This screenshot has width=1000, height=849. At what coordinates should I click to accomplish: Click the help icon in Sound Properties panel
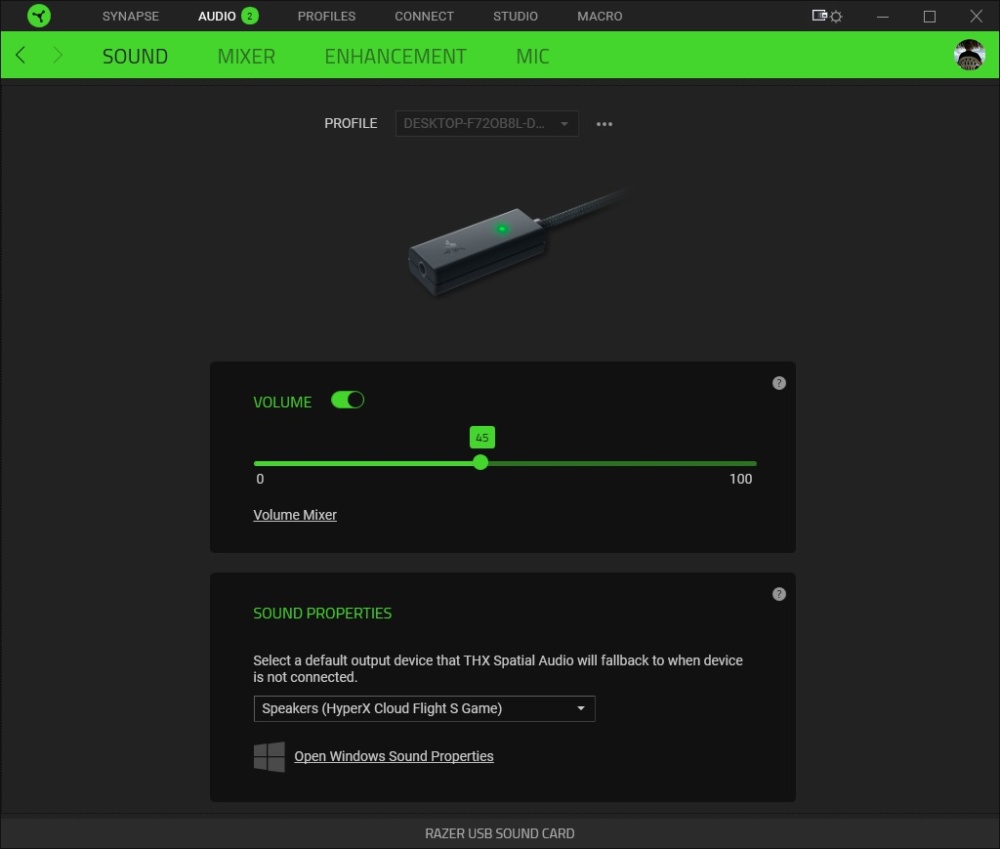pyautogui.click(x=779, y=594)
